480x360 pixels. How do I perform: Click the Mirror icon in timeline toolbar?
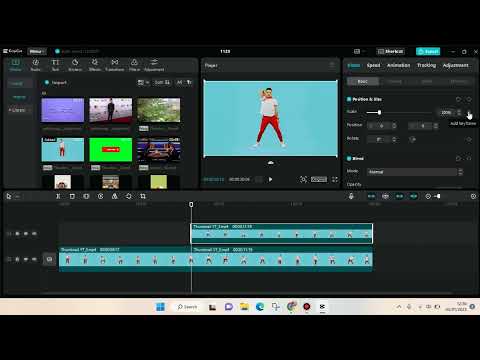point(115,196)
